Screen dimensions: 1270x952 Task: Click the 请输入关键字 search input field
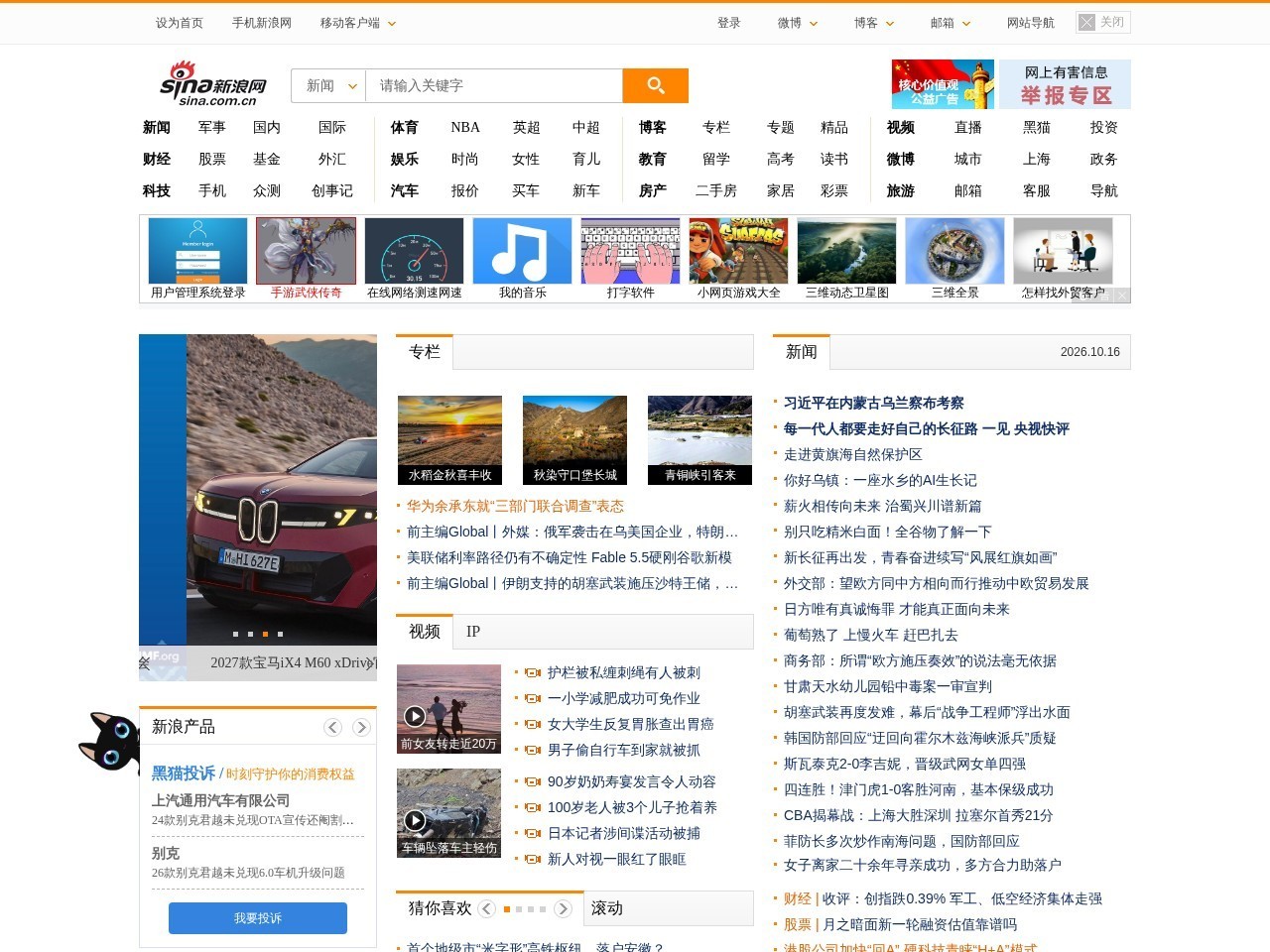[x=494, y=85]
